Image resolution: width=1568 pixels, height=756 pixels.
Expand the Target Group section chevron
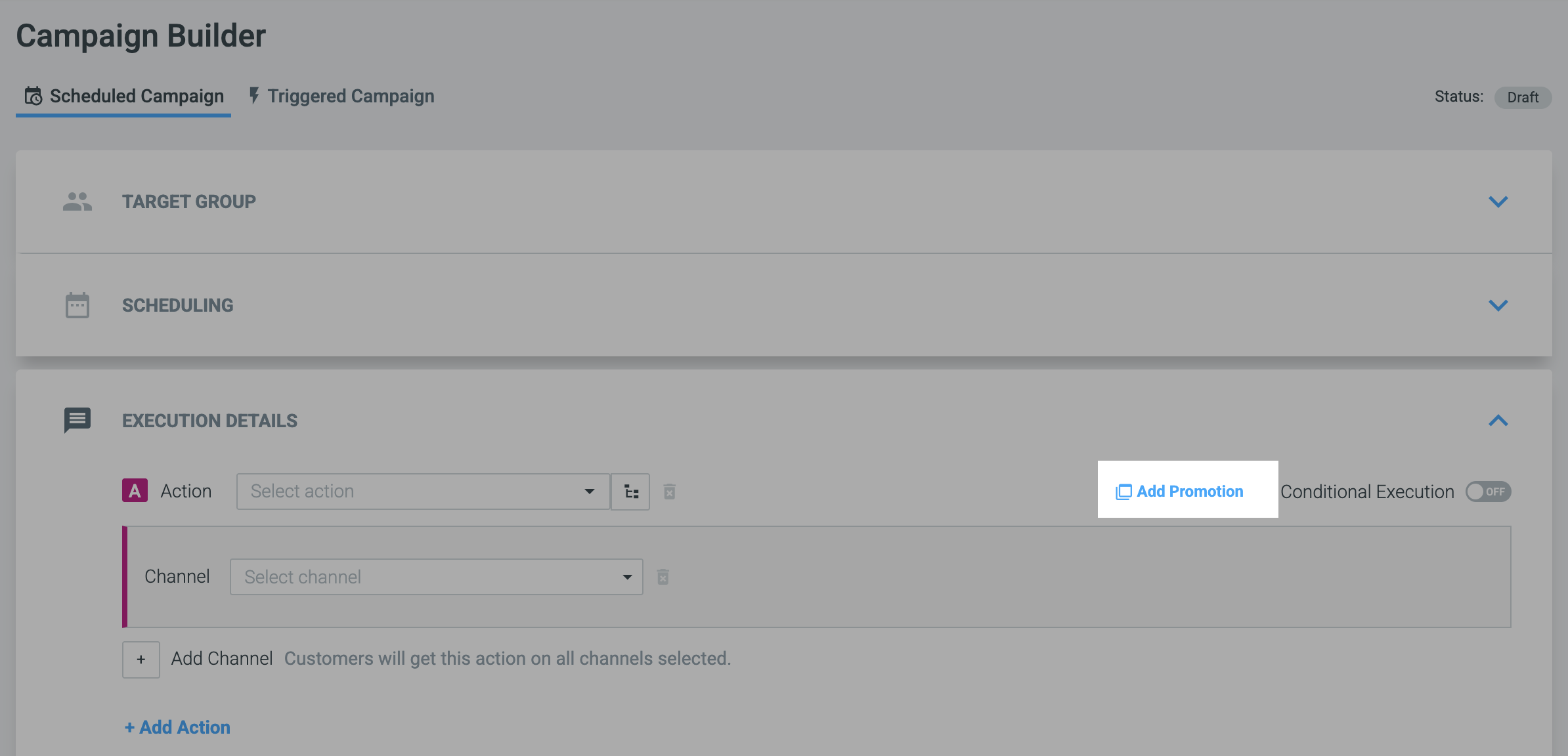pyautogui.click(x=1498, y=201)
